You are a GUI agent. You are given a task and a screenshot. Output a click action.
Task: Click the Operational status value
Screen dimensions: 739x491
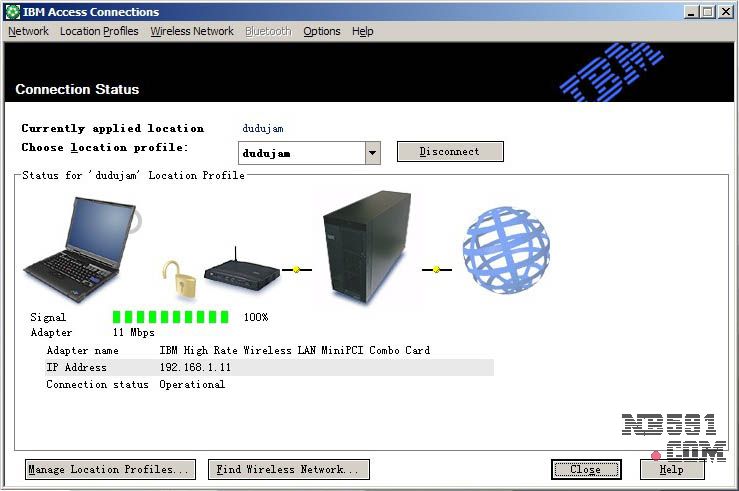pyautogui.click(x=192, y=385)
